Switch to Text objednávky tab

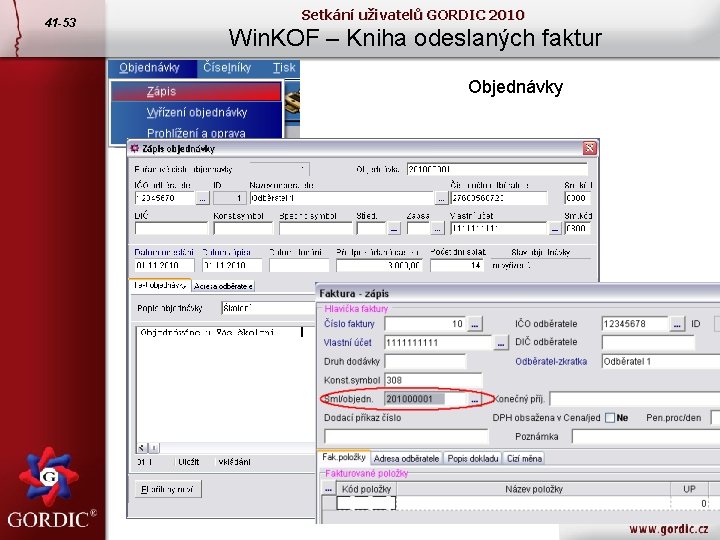click(x=160, y=286)
